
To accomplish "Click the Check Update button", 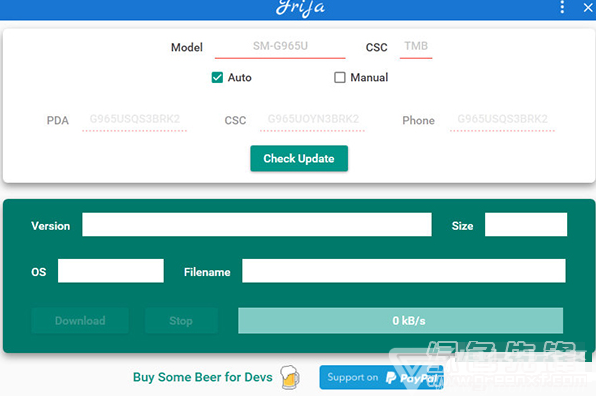I will pos(299,158).
